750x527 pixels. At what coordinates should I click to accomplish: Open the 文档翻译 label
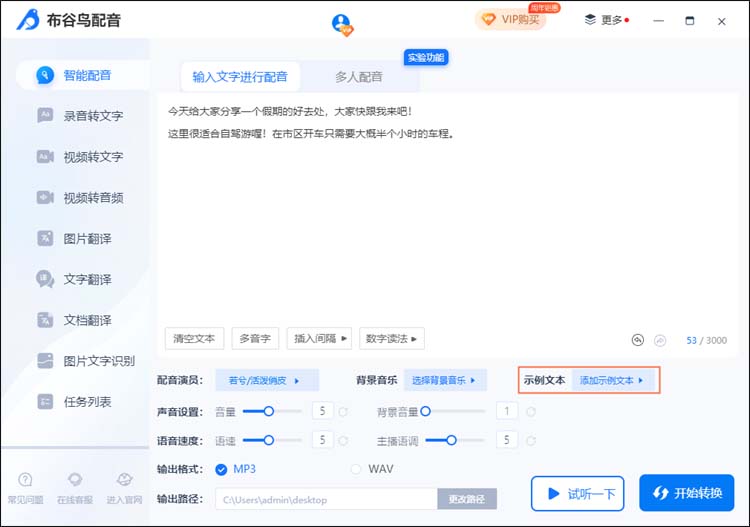[88, 320]
